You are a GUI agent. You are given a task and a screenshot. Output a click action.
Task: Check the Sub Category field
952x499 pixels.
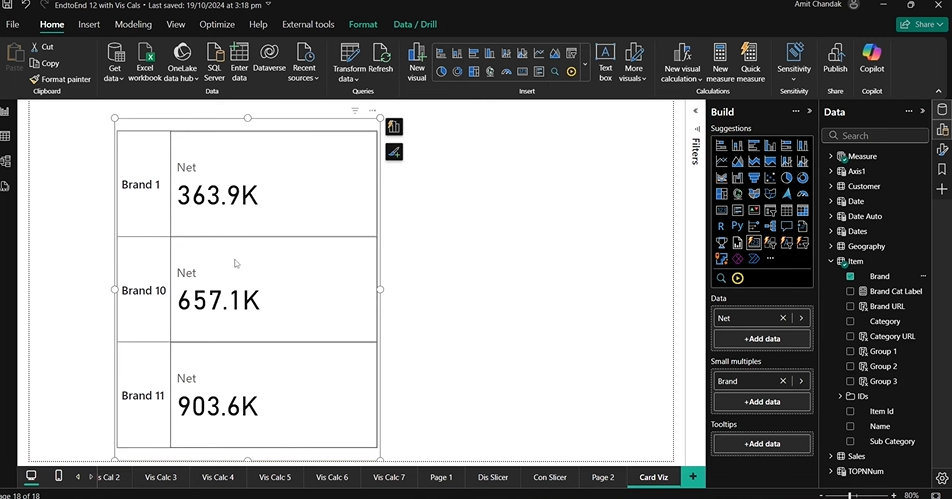850,441
